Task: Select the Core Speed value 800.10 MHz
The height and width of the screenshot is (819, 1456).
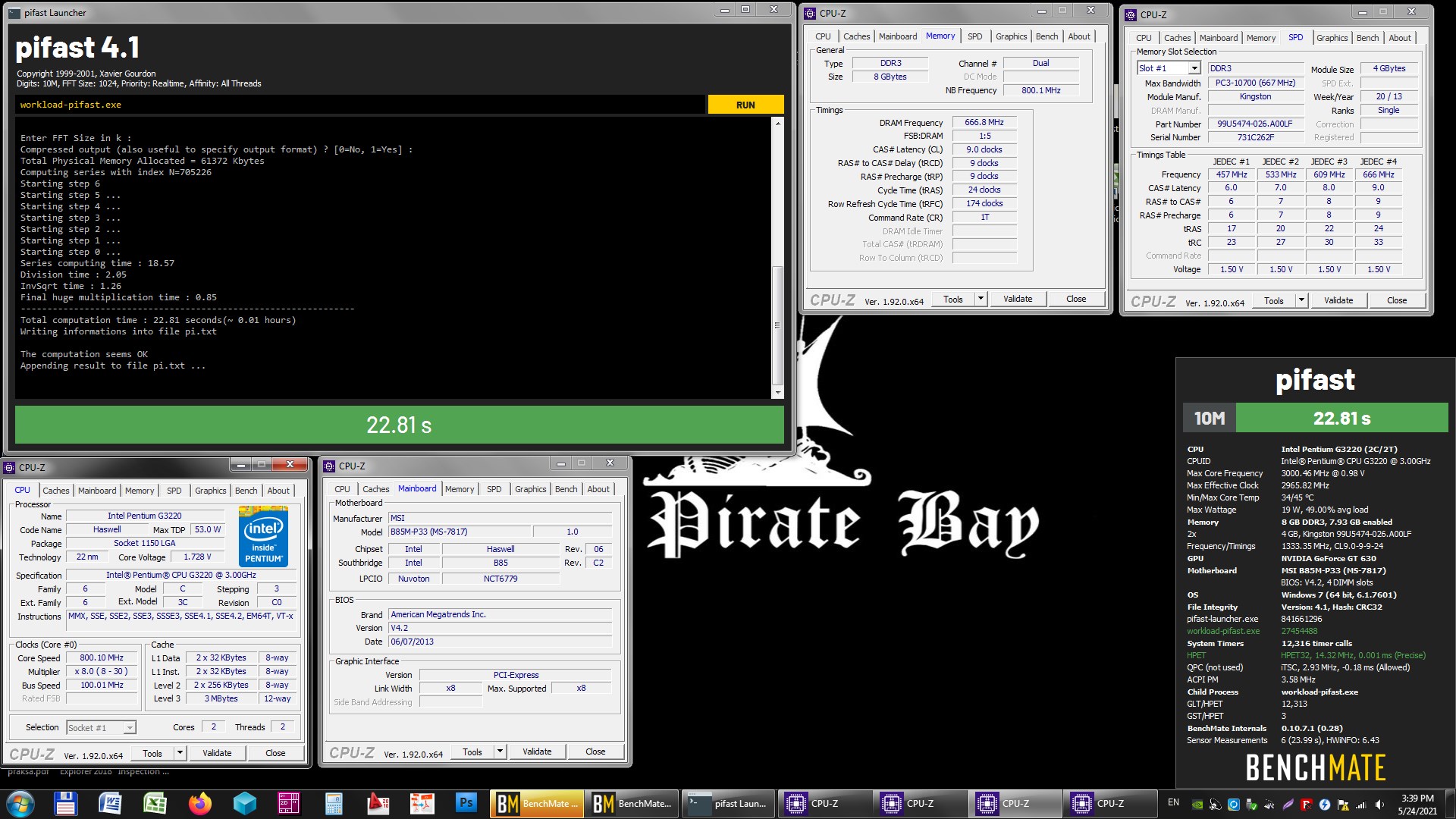Action: (102, 657)
